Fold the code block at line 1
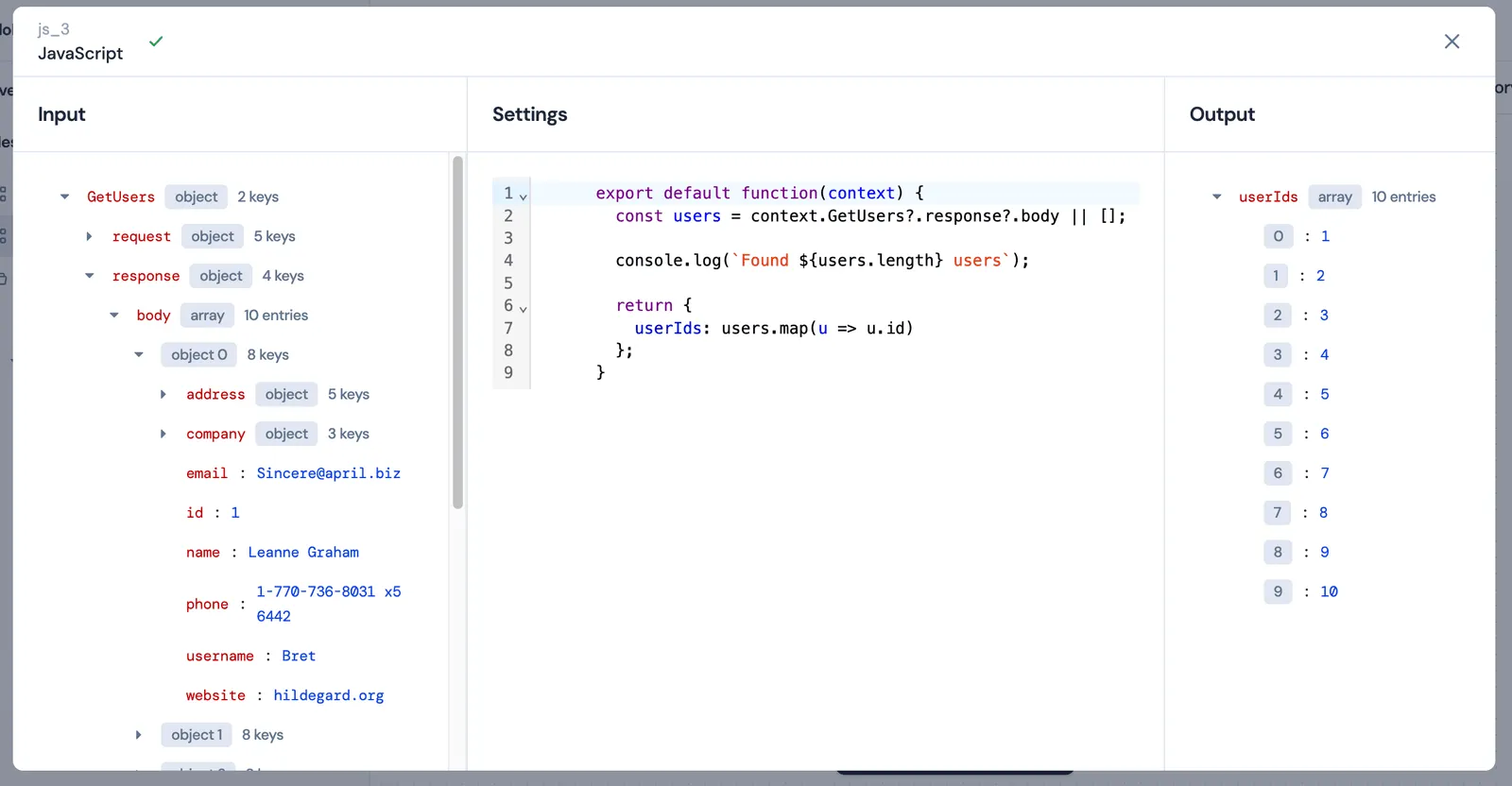 (x=524, y=197)
